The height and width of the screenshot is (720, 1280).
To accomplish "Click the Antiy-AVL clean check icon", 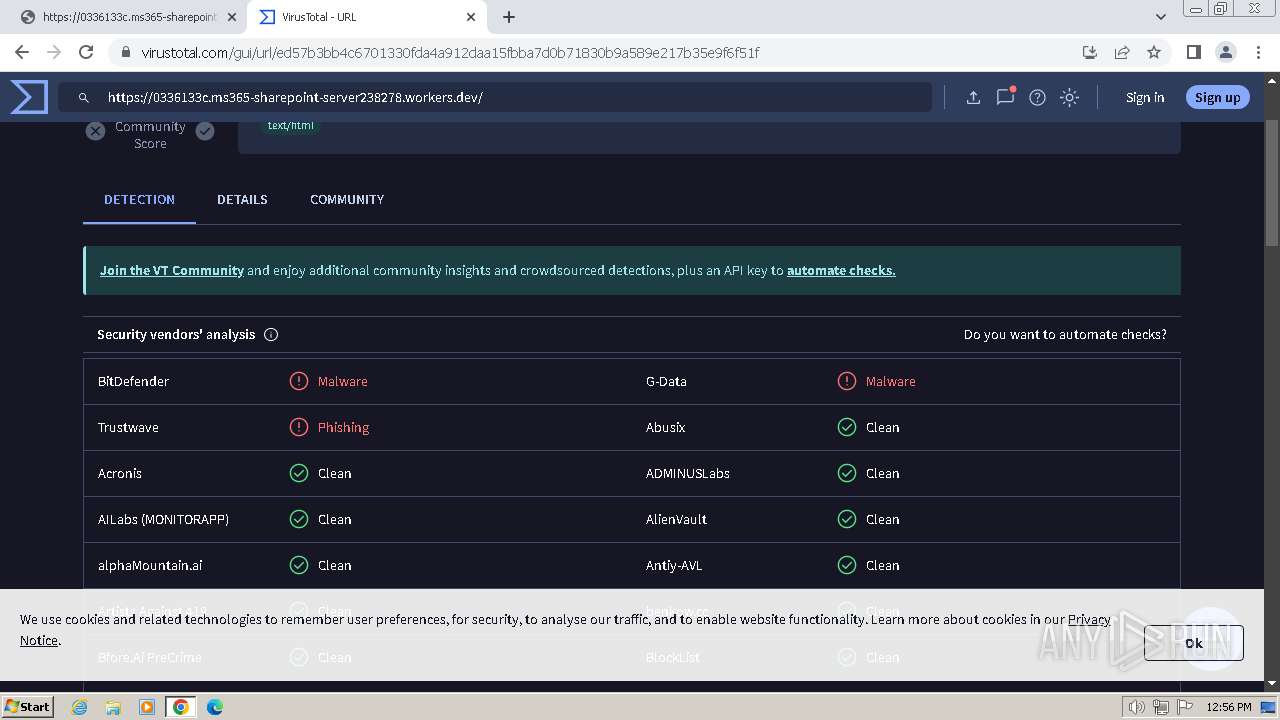I will tap(847, 565).
